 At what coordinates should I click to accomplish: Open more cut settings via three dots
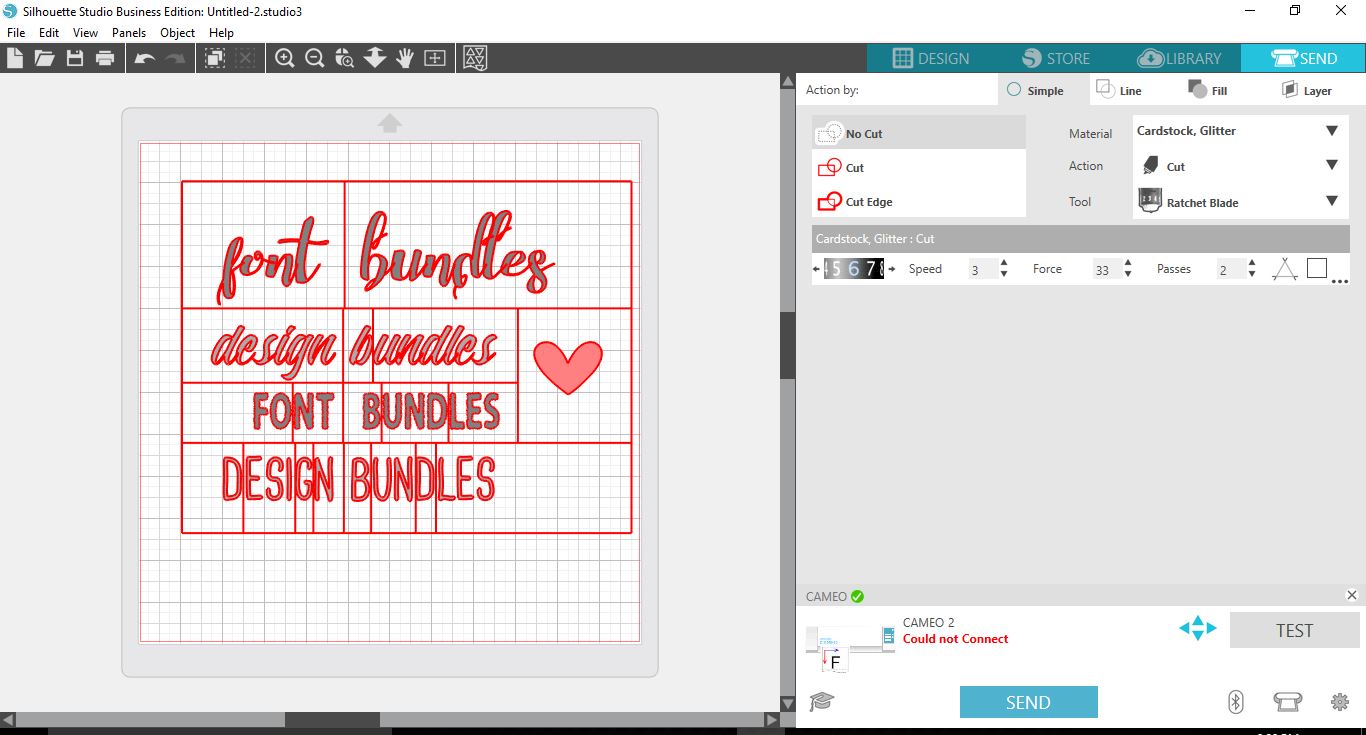click(1340, 281)
